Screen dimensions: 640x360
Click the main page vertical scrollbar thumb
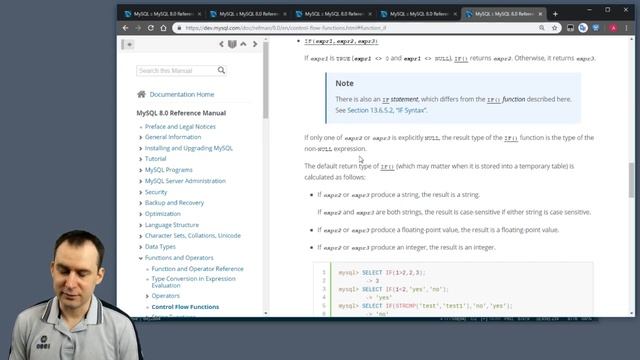coord(632,180)
